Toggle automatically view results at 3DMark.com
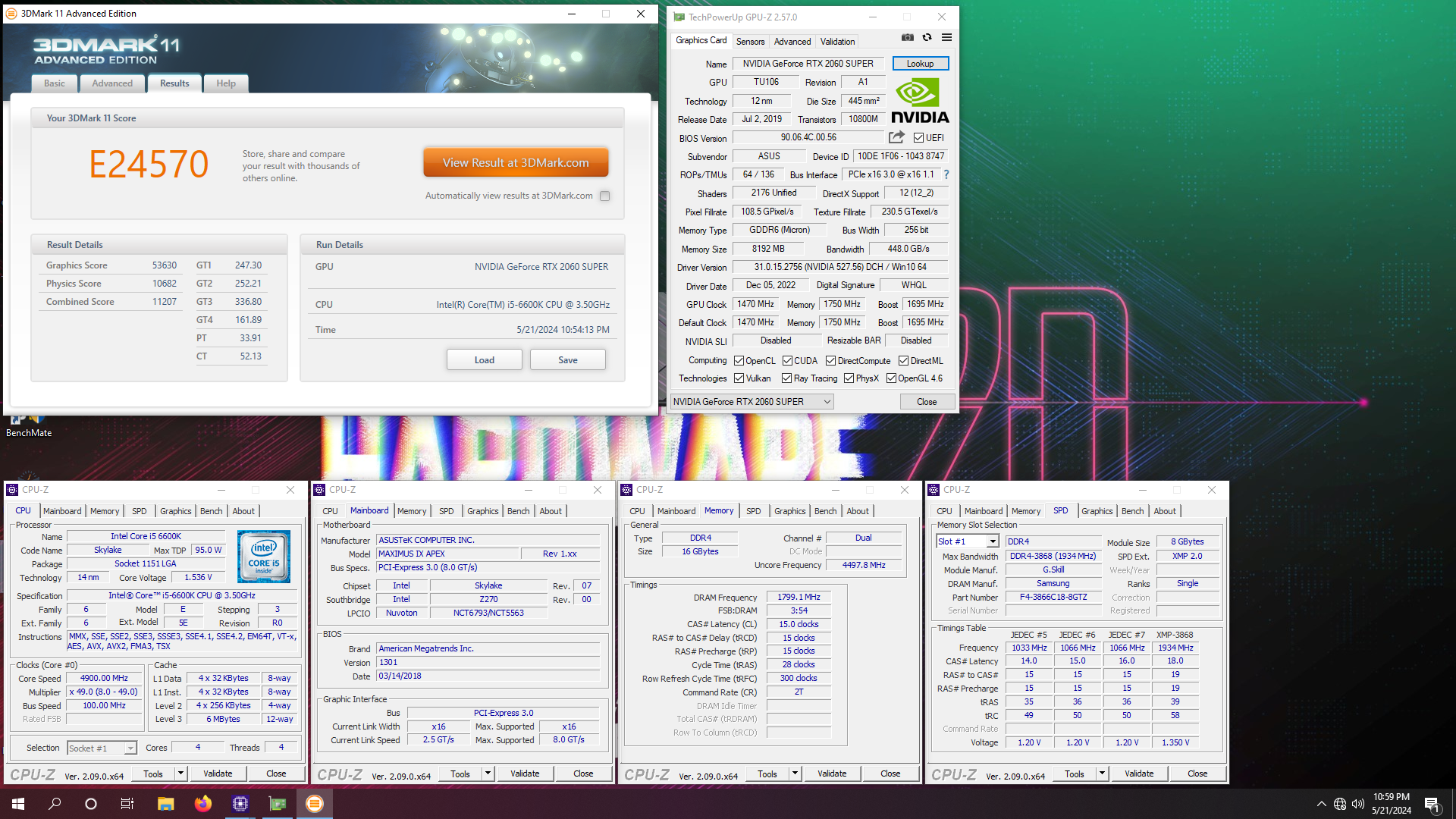The image size is (1456, 819). (x=604, y=196)
